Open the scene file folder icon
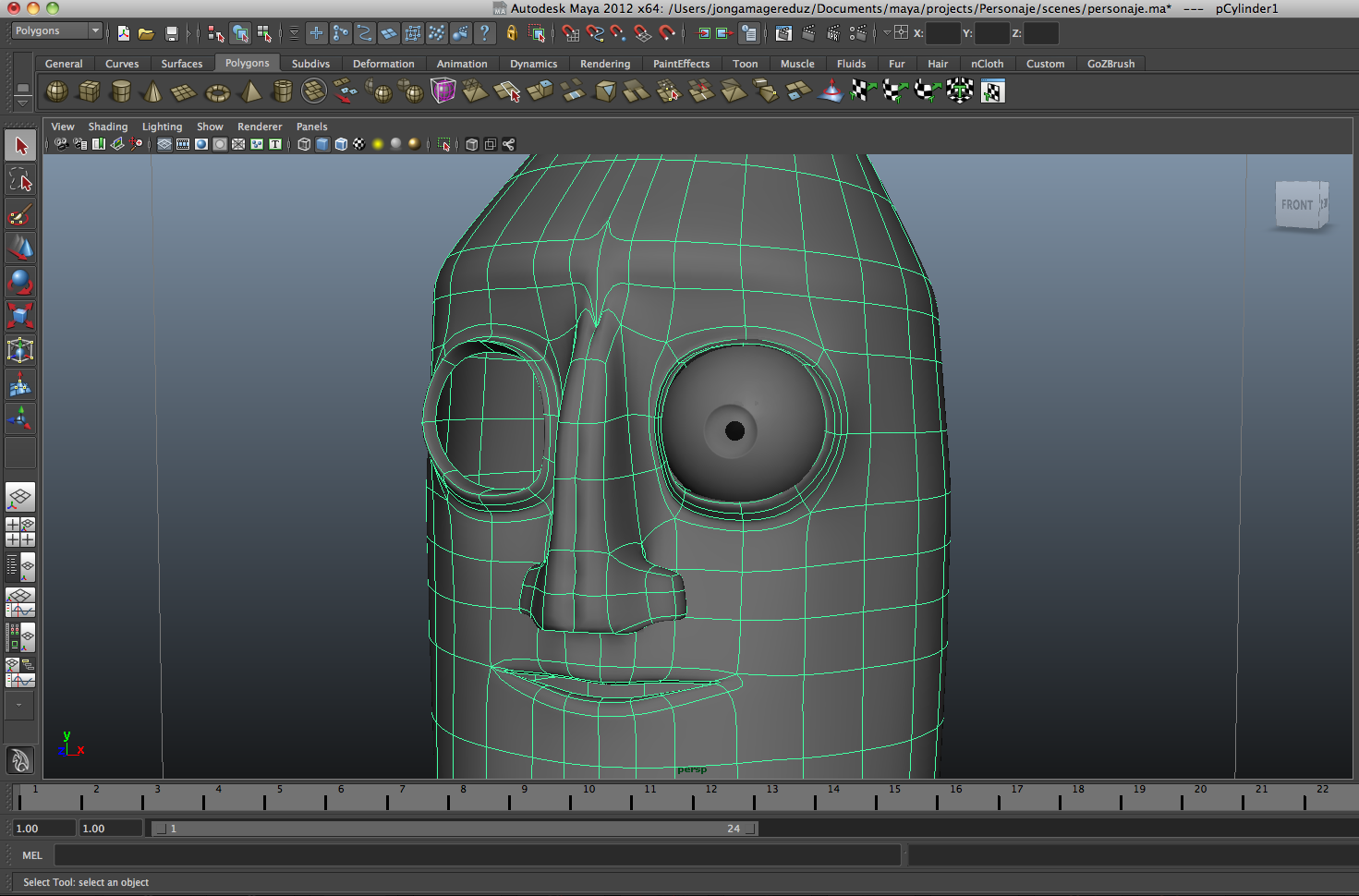 point(146,33)
